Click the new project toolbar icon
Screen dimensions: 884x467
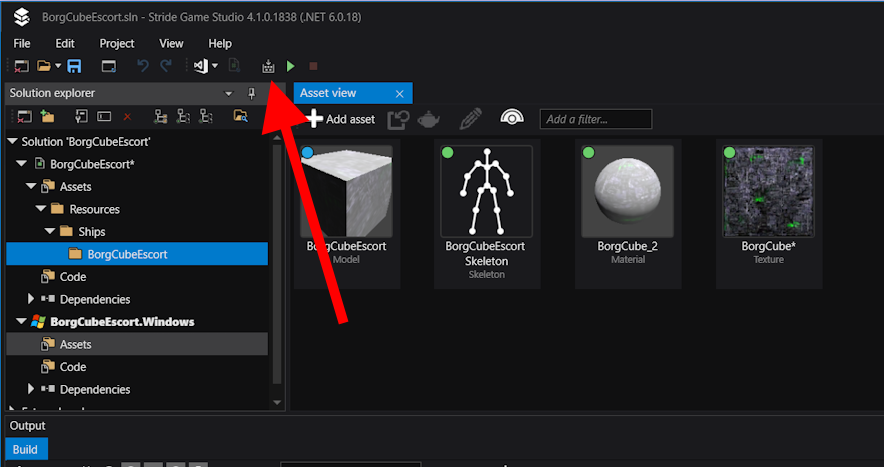tap(21, 66)
